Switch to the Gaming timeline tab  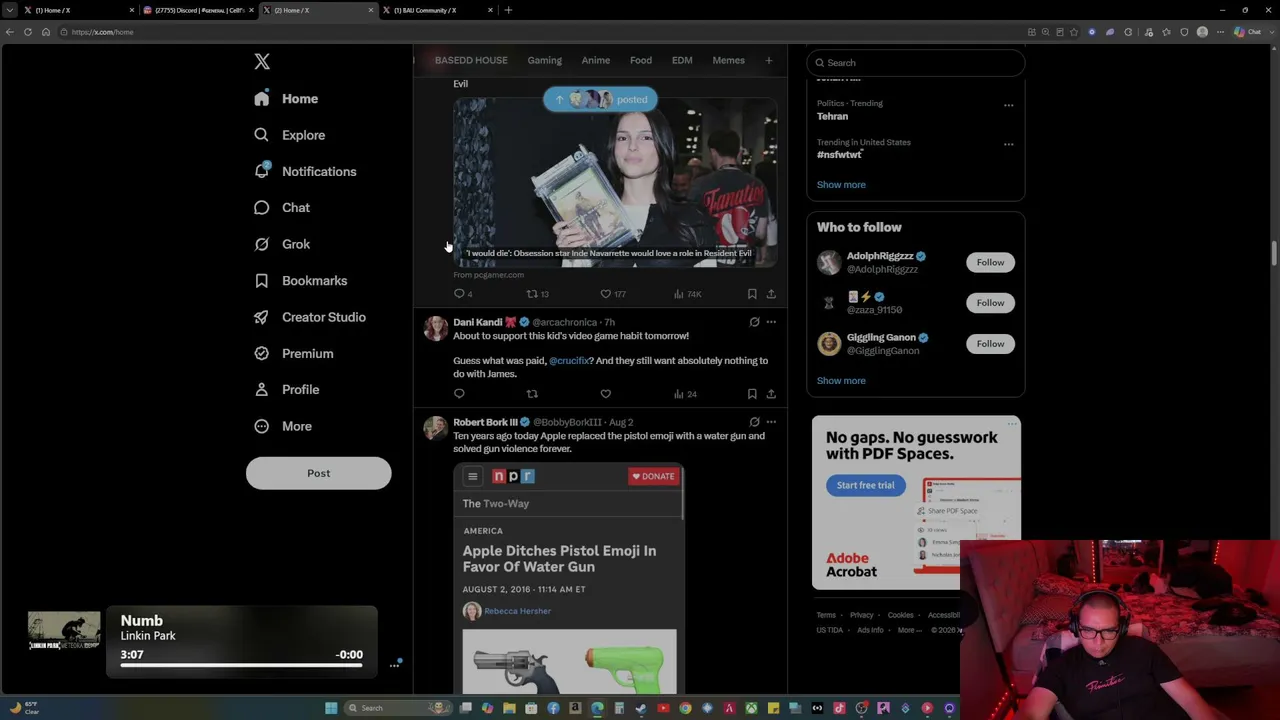(x=544, y=60)
